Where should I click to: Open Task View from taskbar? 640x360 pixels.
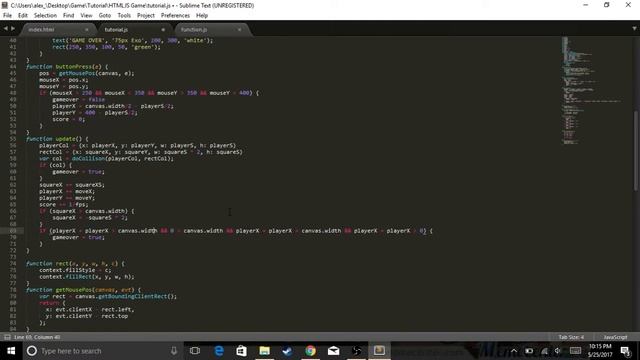point(195,351)
